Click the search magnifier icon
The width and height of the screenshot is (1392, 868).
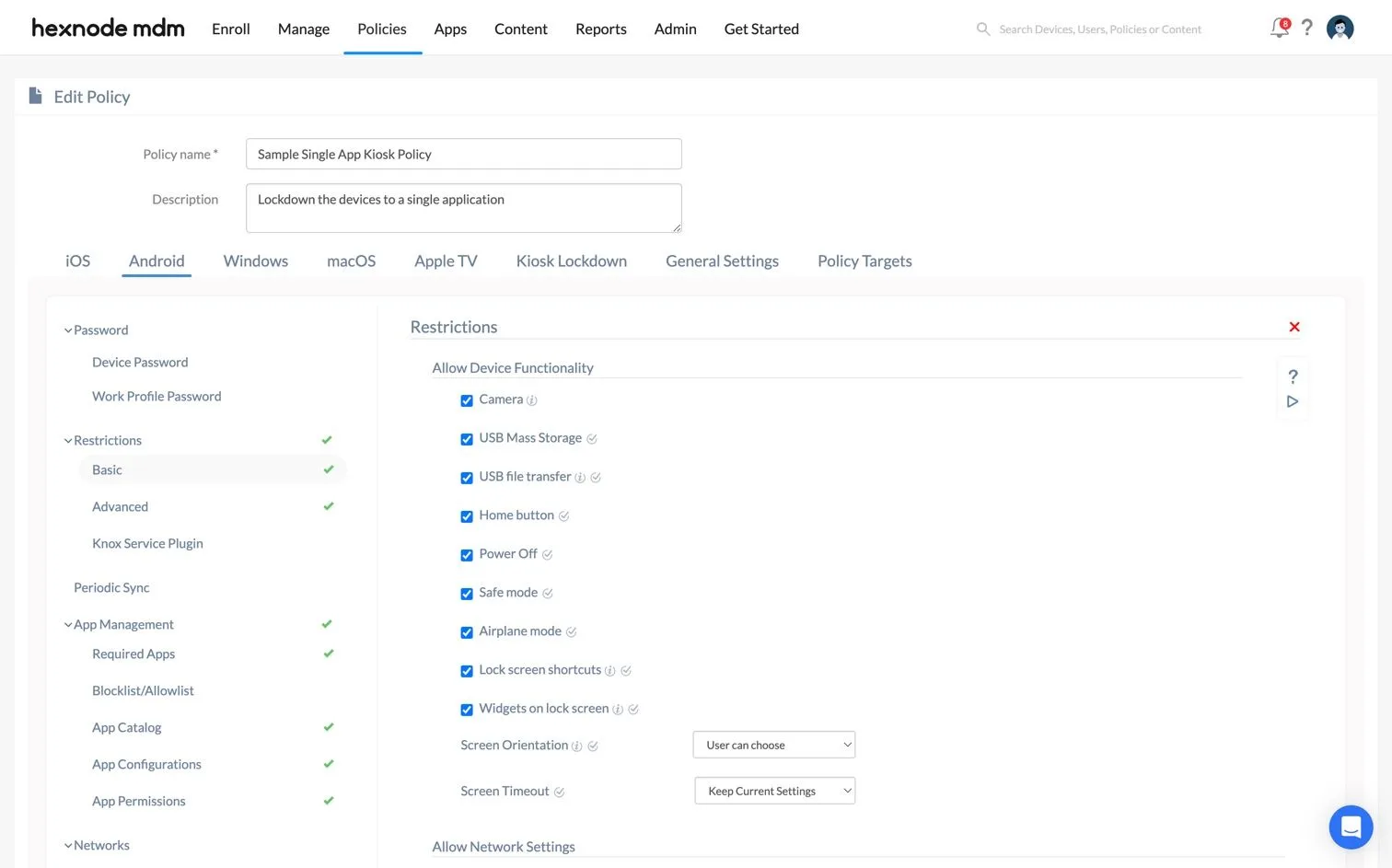983,29
